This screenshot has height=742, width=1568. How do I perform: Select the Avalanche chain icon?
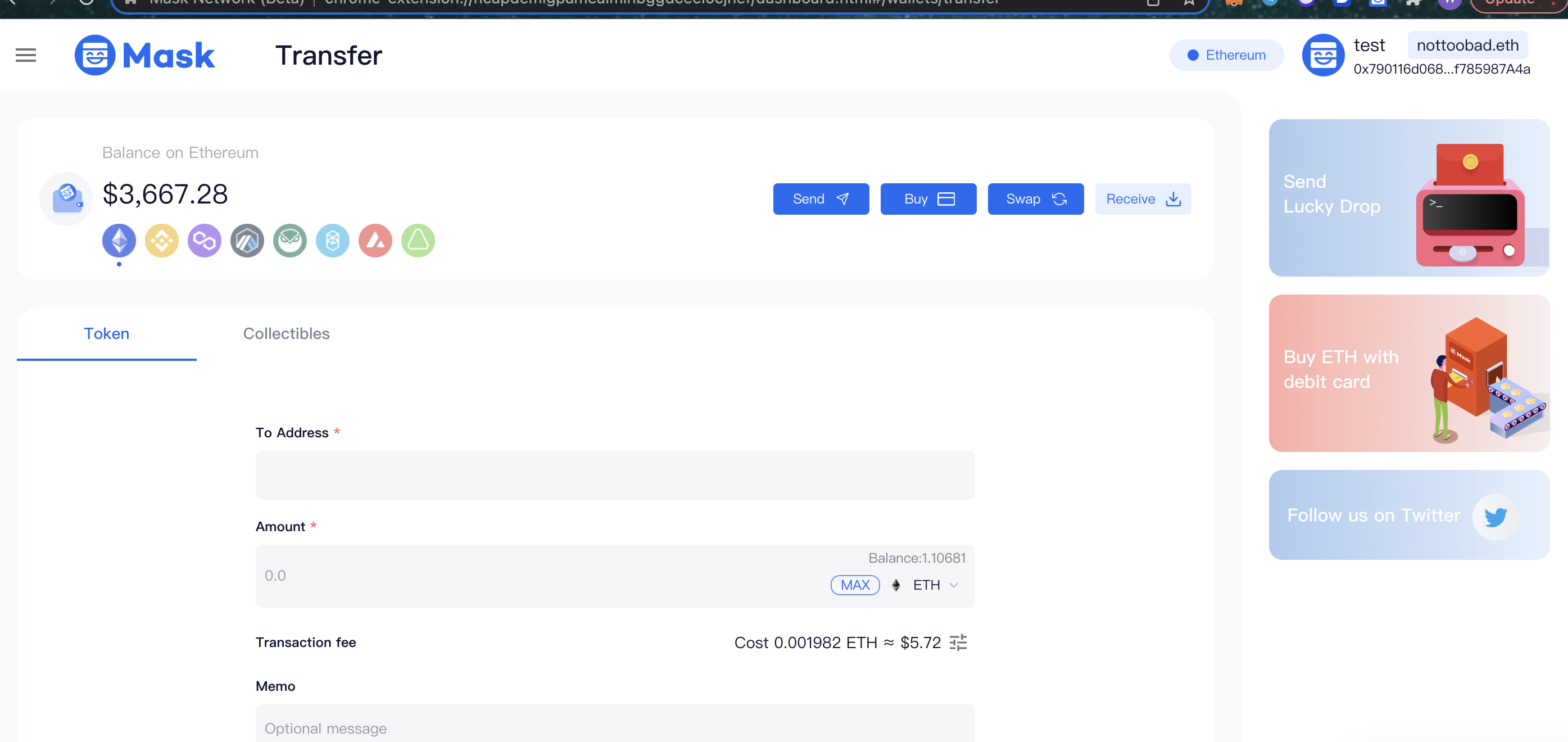point(375,241)
